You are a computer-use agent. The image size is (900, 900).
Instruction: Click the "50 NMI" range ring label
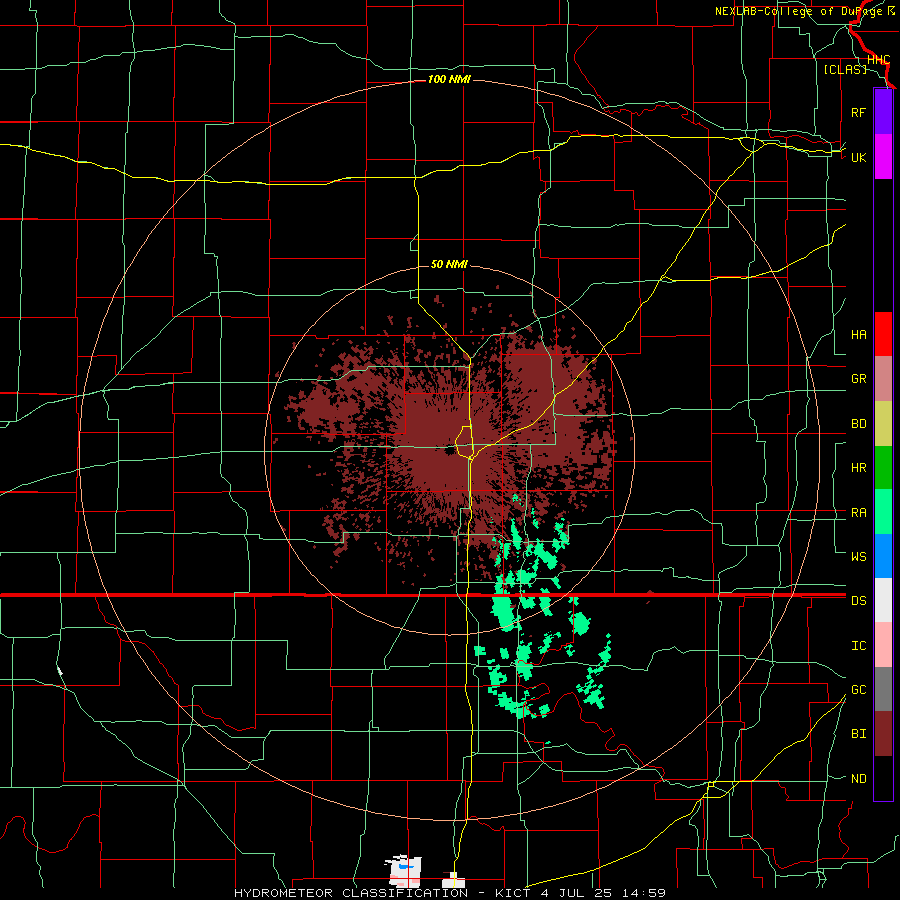449,264
